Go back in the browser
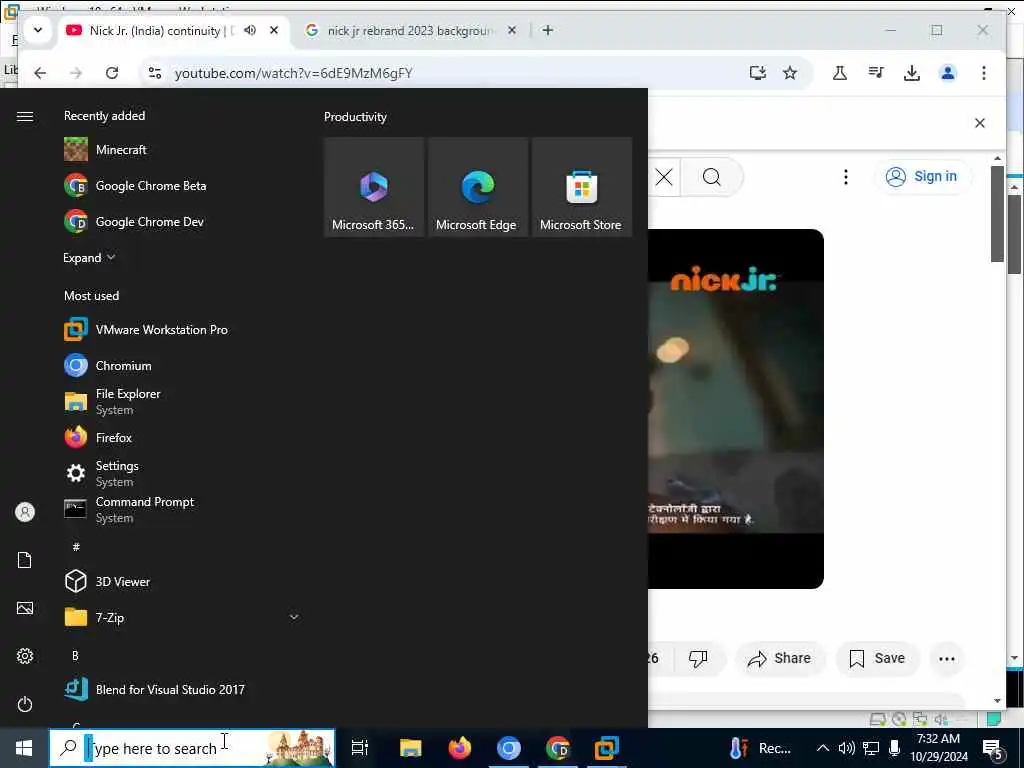The height and width of the screenshot is (768, 1024). pos(40,73)
